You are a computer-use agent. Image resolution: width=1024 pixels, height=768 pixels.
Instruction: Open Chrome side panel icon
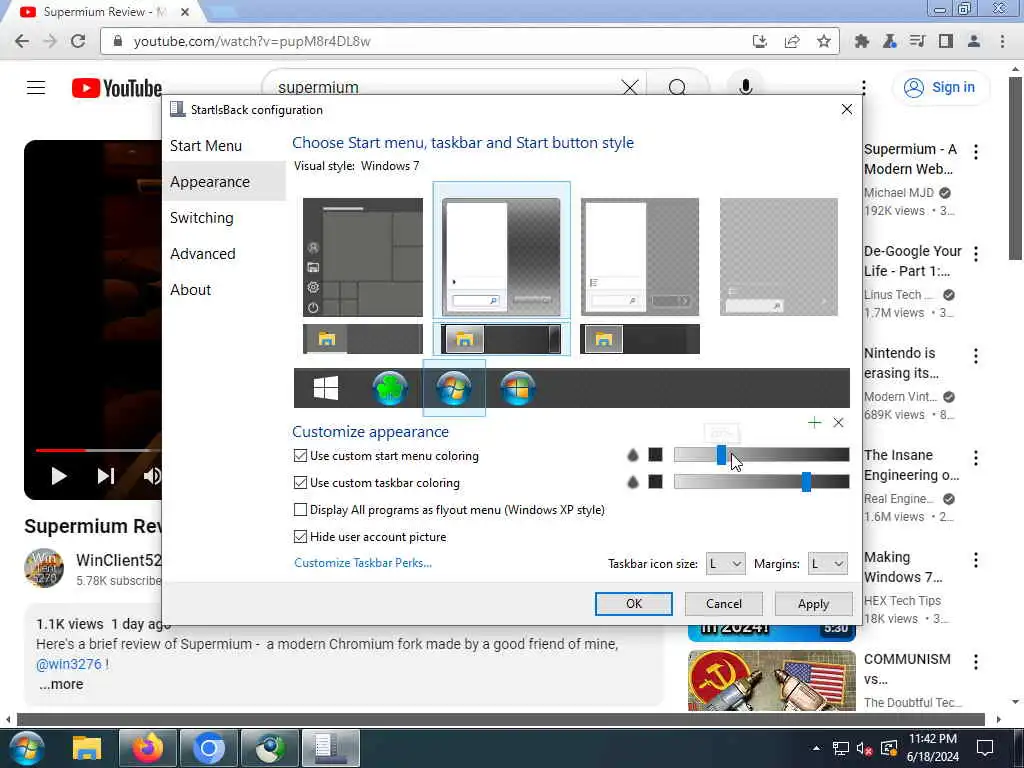pos(945,41)
